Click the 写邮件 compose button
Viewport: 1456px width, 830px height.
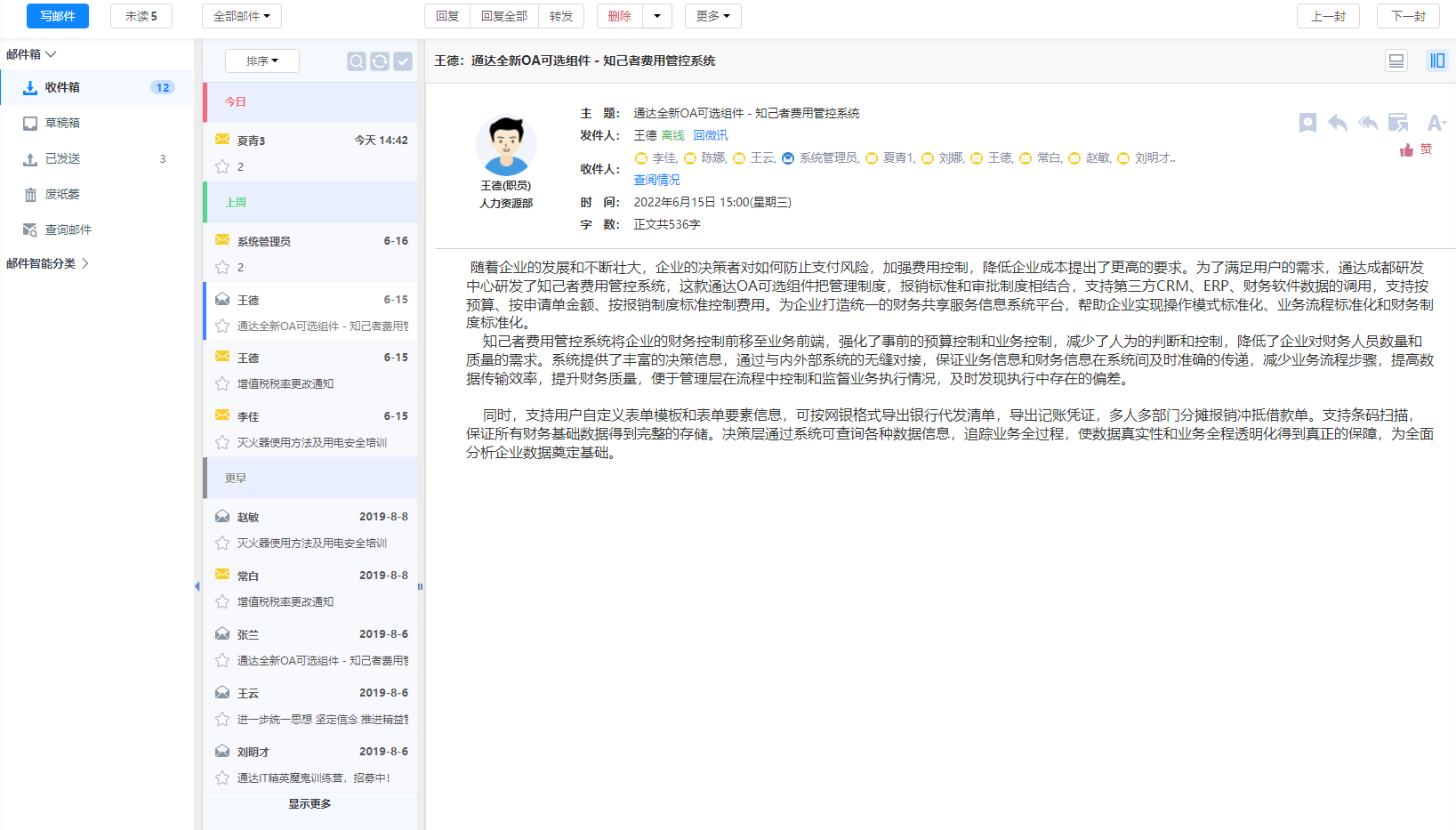coord(58,16)
